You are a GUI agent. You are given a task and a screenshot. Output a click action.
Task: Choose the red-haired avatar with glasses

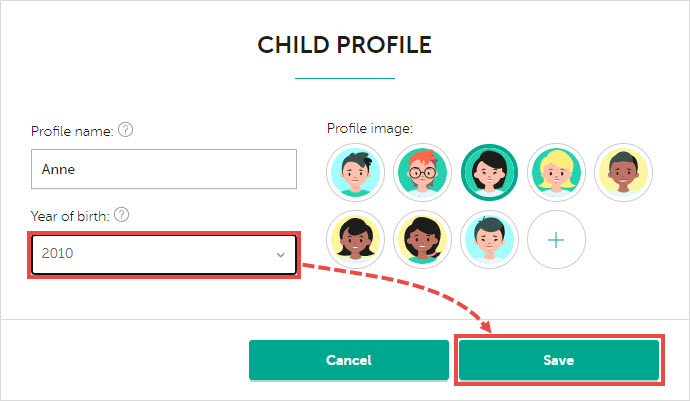coord(422,173)
